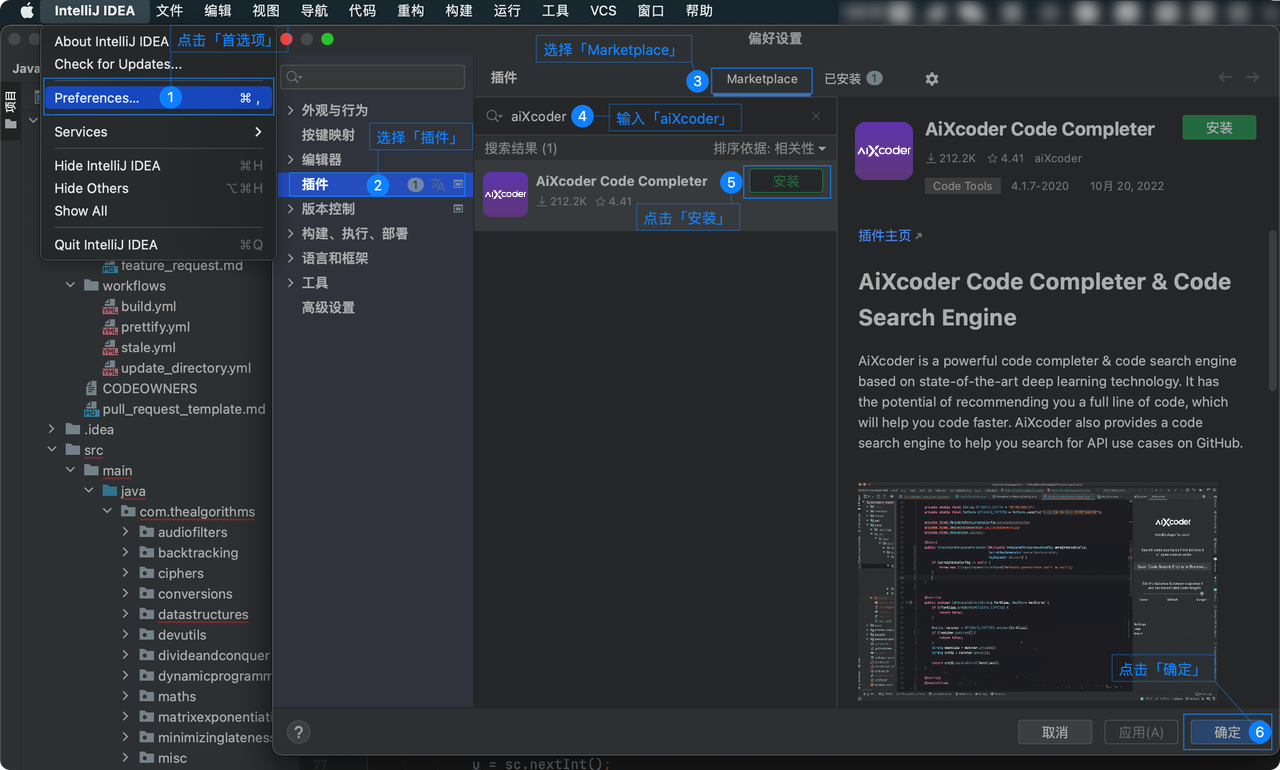Click the star rating icon beside 4.41
The width and height of the screenshot is (1280, 770).
pyautogui.click(x=993, y=157)
